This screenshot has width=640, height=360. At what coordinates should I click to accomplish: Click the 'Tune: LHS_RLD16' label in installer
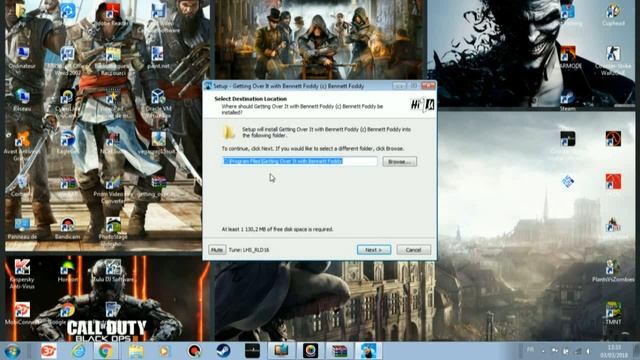pos(249,250)
